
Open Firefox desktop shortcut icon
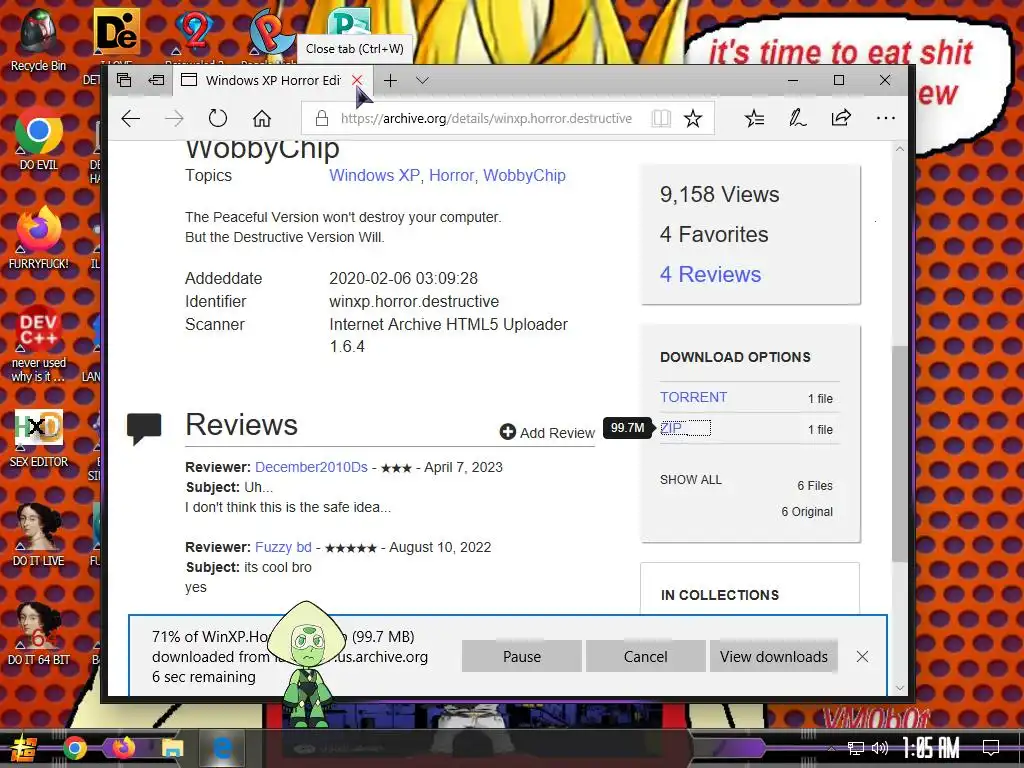[38, 239]
